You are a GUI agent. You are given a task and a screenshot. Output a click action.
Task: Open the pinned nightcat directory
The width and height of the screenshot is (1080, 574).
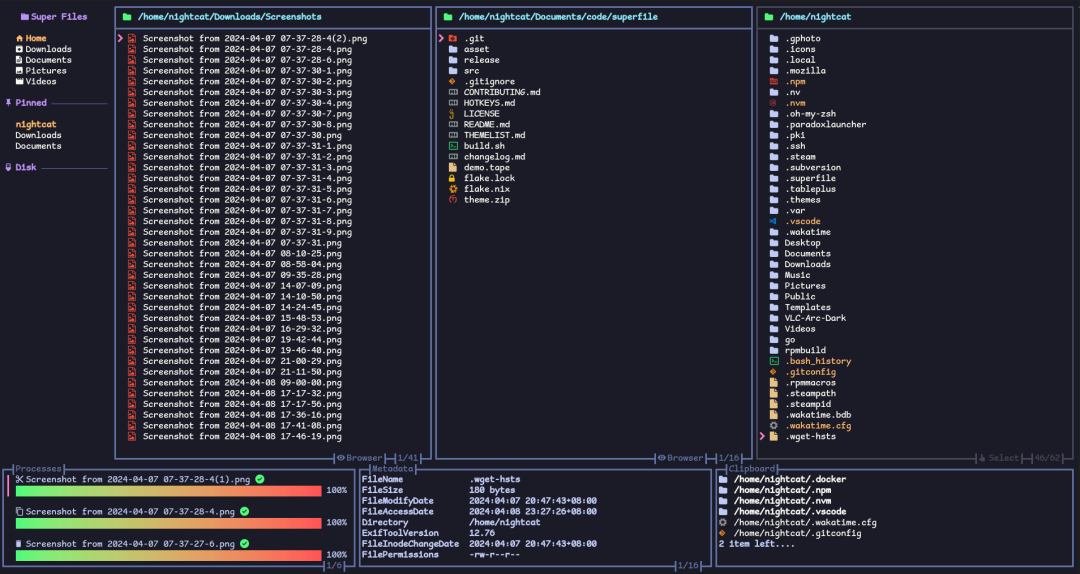(37, 124)
